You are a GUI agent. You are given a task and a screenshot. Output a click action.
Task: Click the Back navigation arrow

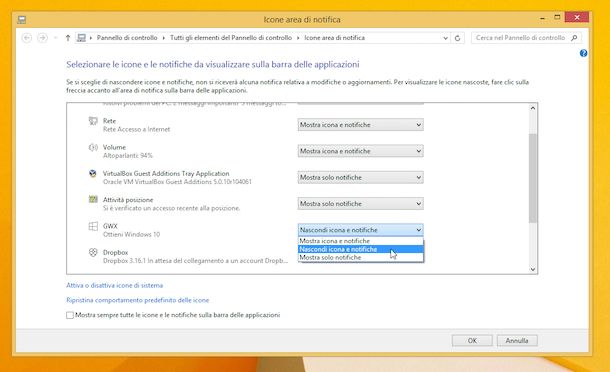(x=26, y=38)
